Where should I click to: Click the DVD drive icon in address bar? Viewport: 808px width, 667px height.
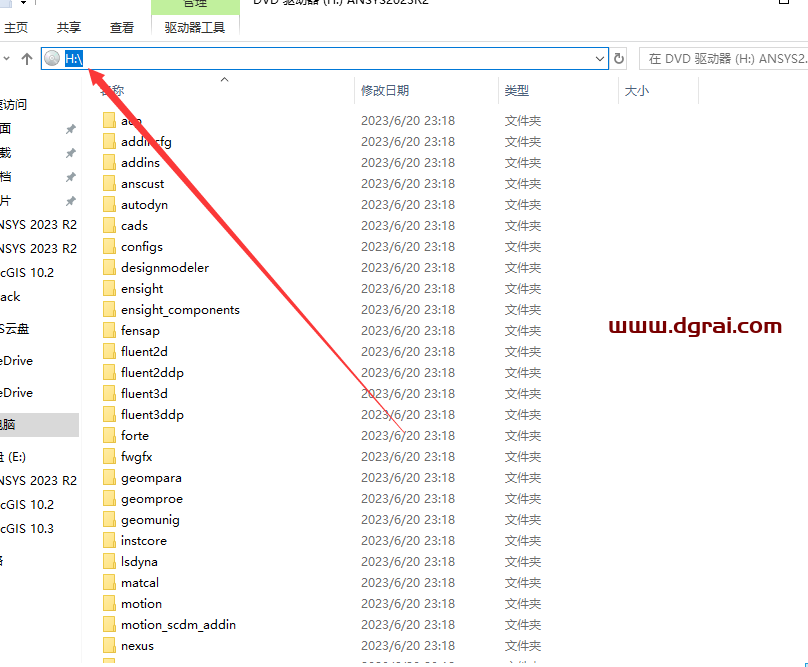(52, 58)
